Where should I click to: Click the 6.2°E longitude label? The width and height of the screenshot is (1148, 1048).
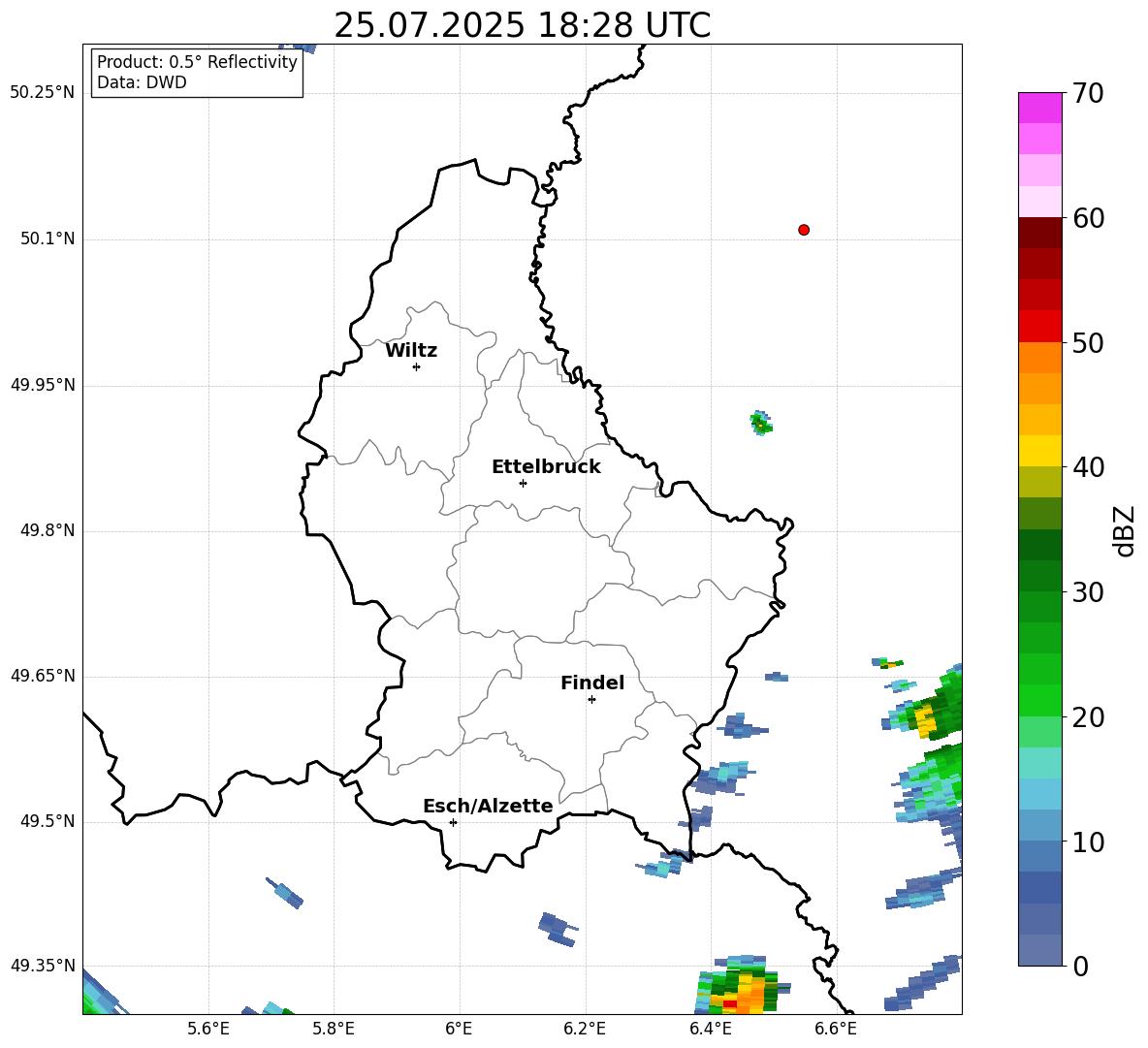tap(585, 1029)
